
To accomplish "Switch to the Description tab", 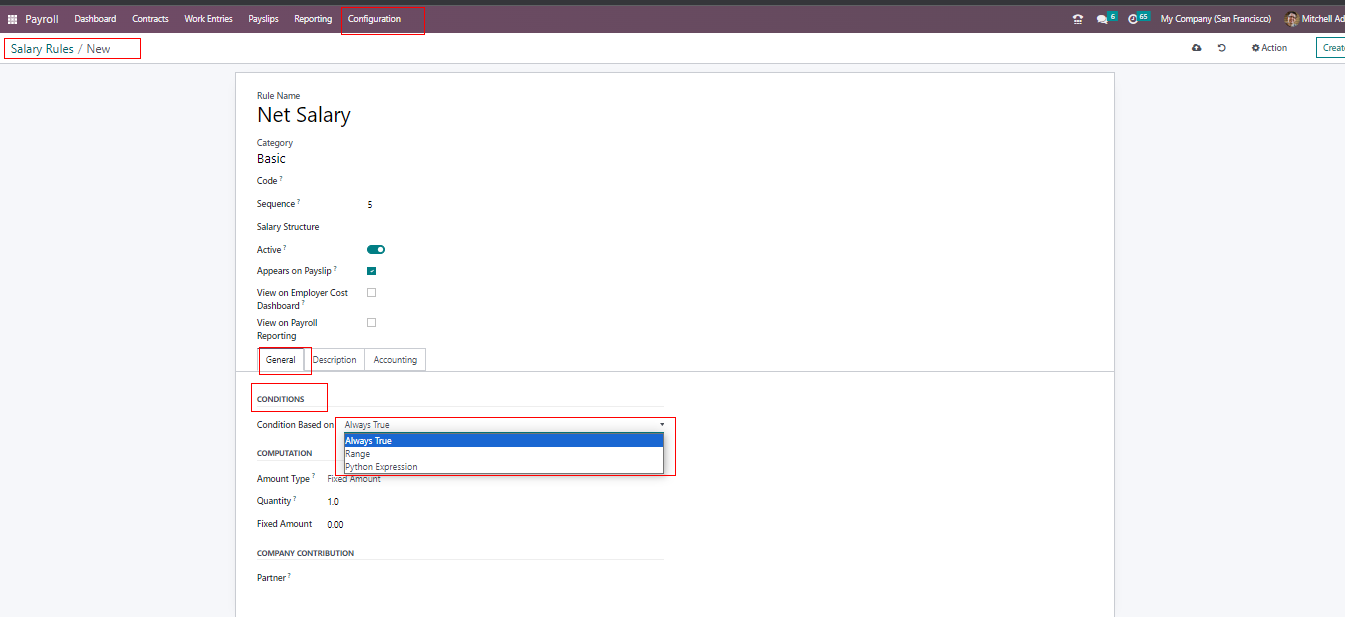I will click(334, 360).
